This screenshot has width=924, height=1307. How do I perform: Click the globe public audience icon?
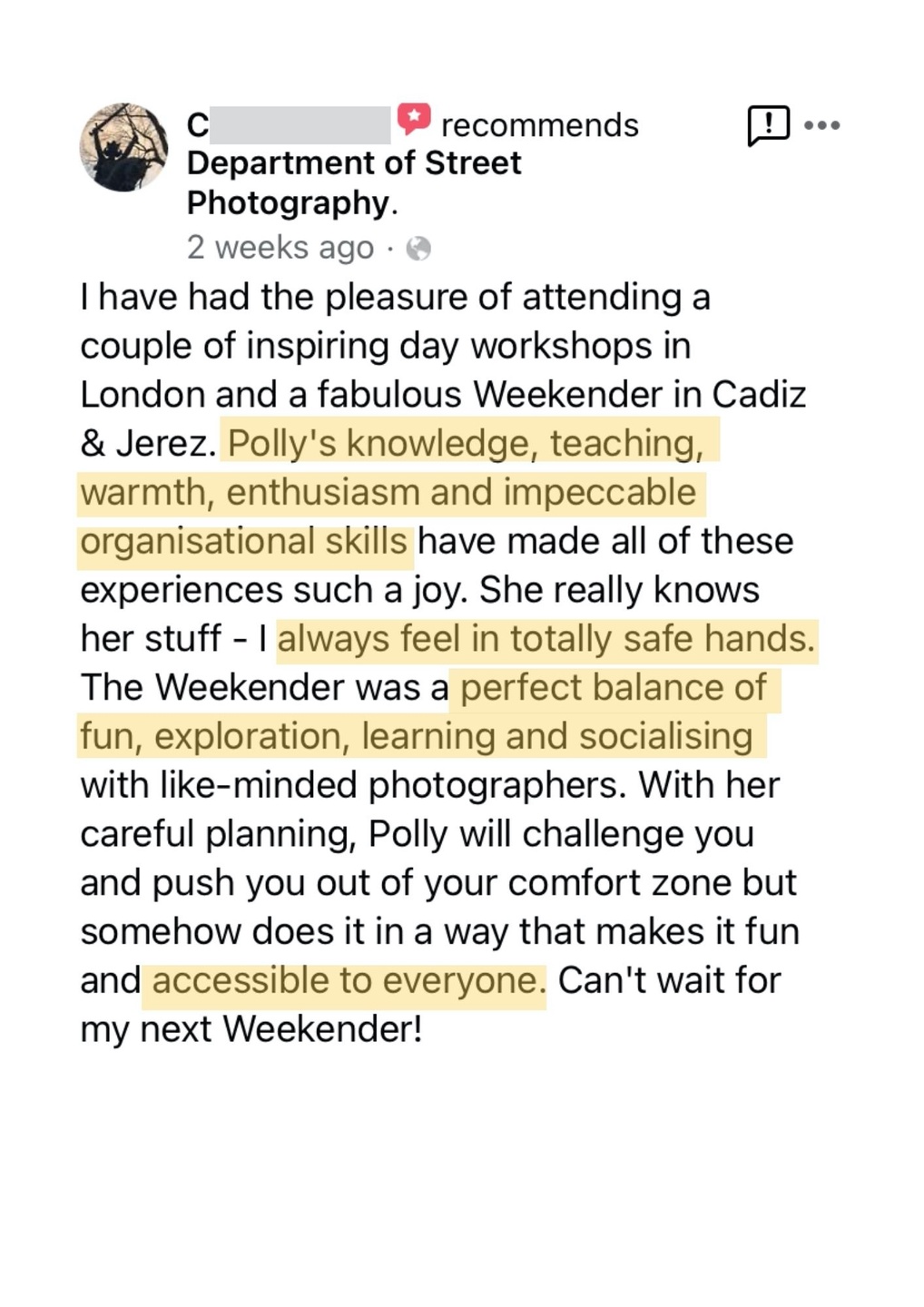coord(418,248)
